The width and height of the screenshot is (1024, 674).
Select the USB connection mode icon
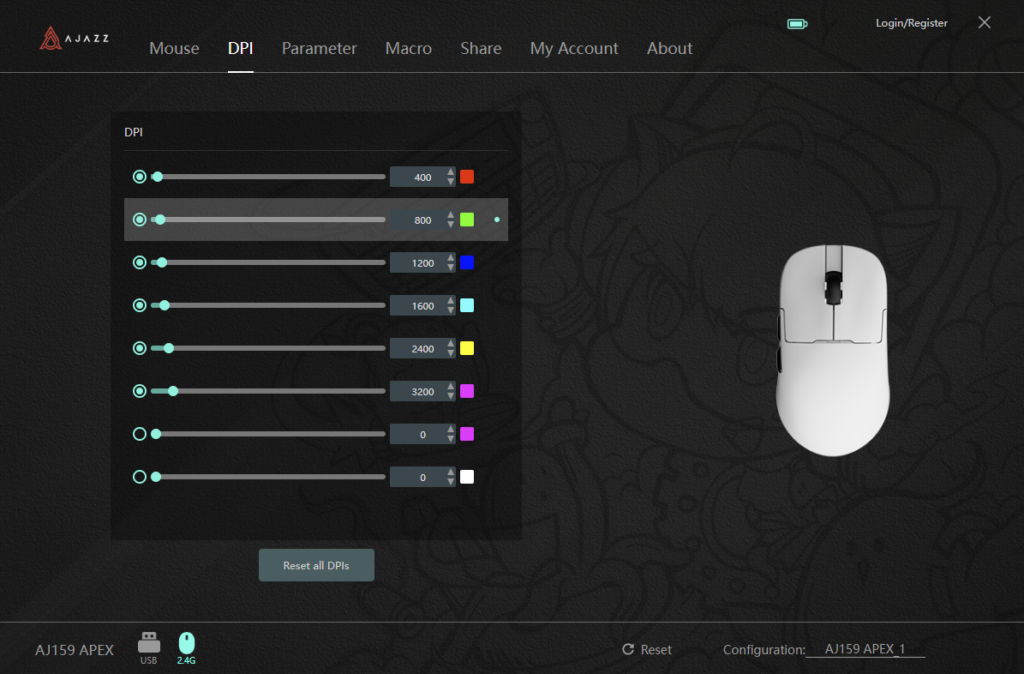click(148, 642)
